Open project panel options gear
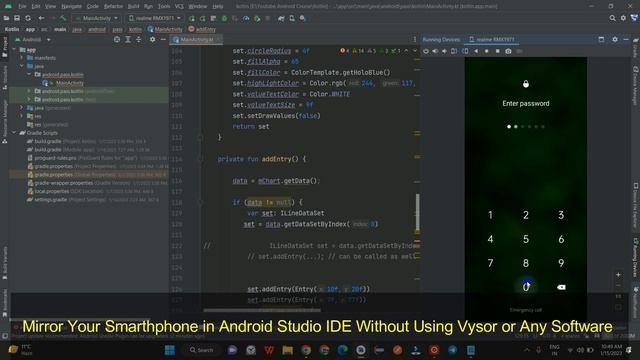 coord(152,40)
